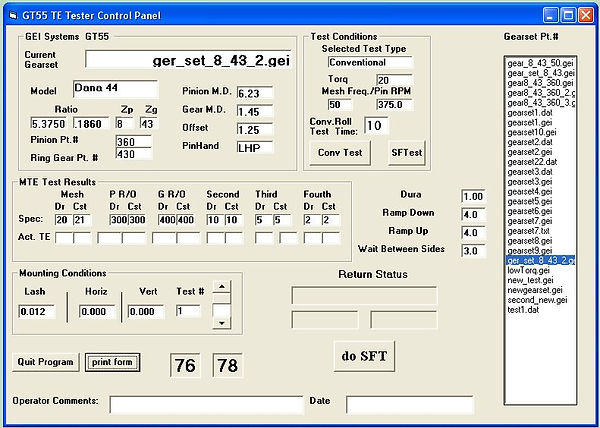This screenshot has width=600, height=428.
Task: Quit Program button
Action: coord(46,362)
